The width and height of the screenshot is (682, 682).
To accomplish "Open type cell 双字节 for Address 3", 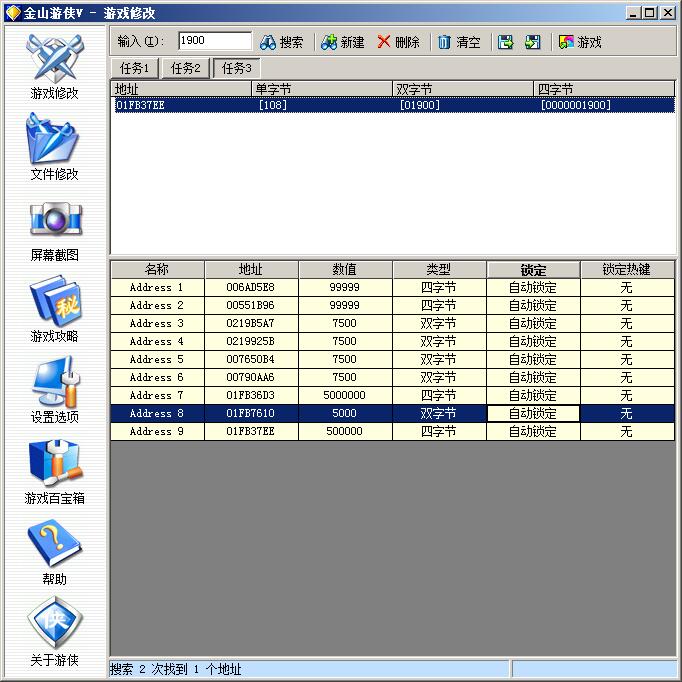I will [x=438, y=323].
